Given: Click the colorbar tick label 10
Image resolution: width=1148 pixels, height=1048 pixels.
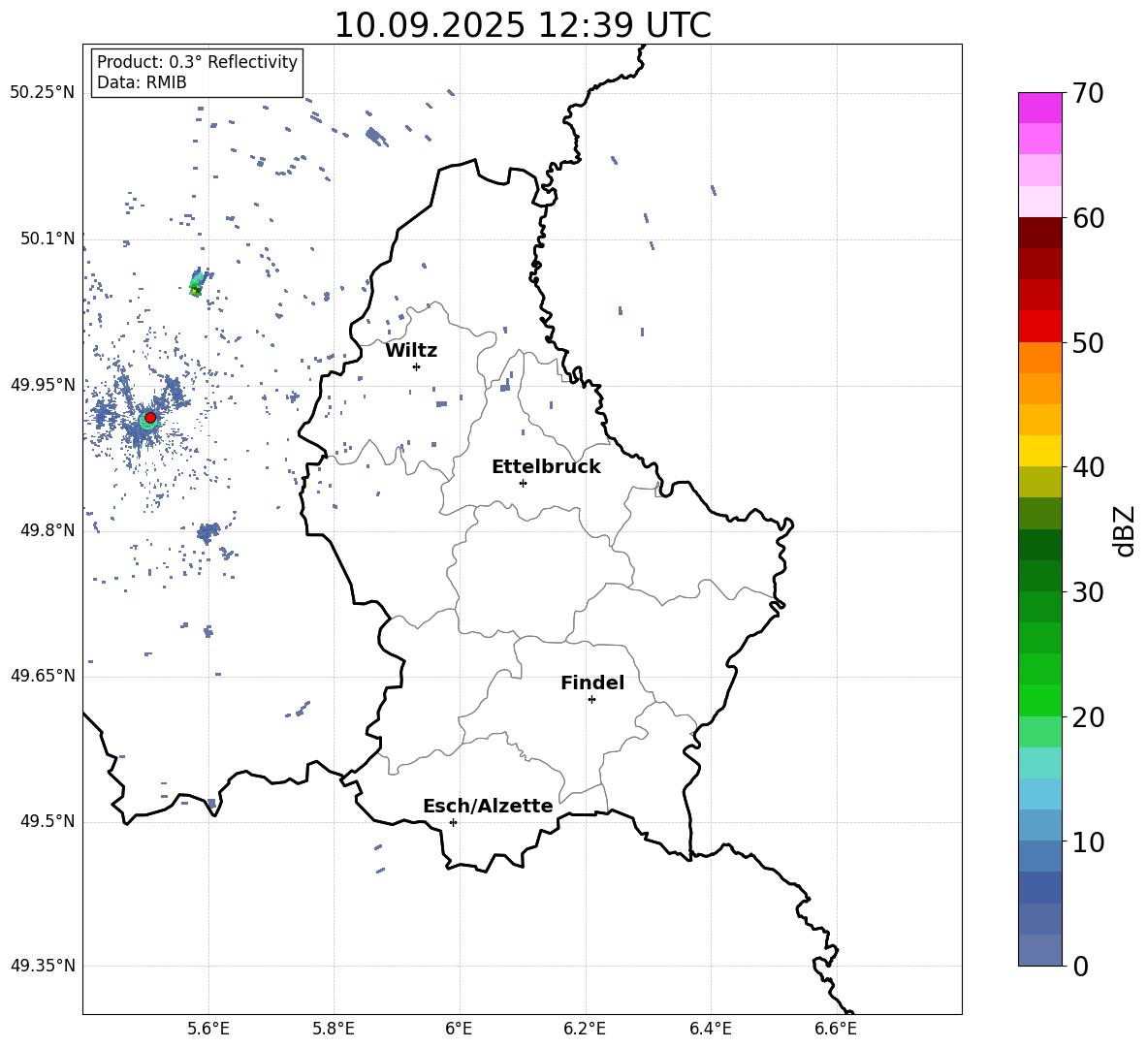Looking at the screenshot, I should click(x=1088, y=842).
